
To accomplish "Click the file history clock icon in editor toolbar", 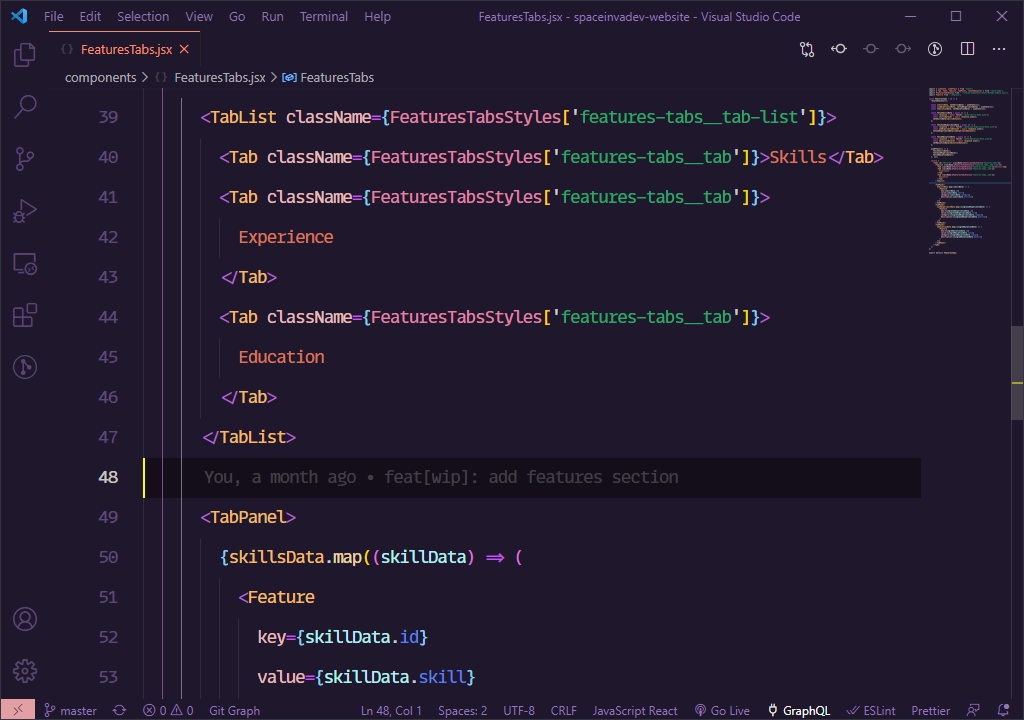I will click(935, 49).
